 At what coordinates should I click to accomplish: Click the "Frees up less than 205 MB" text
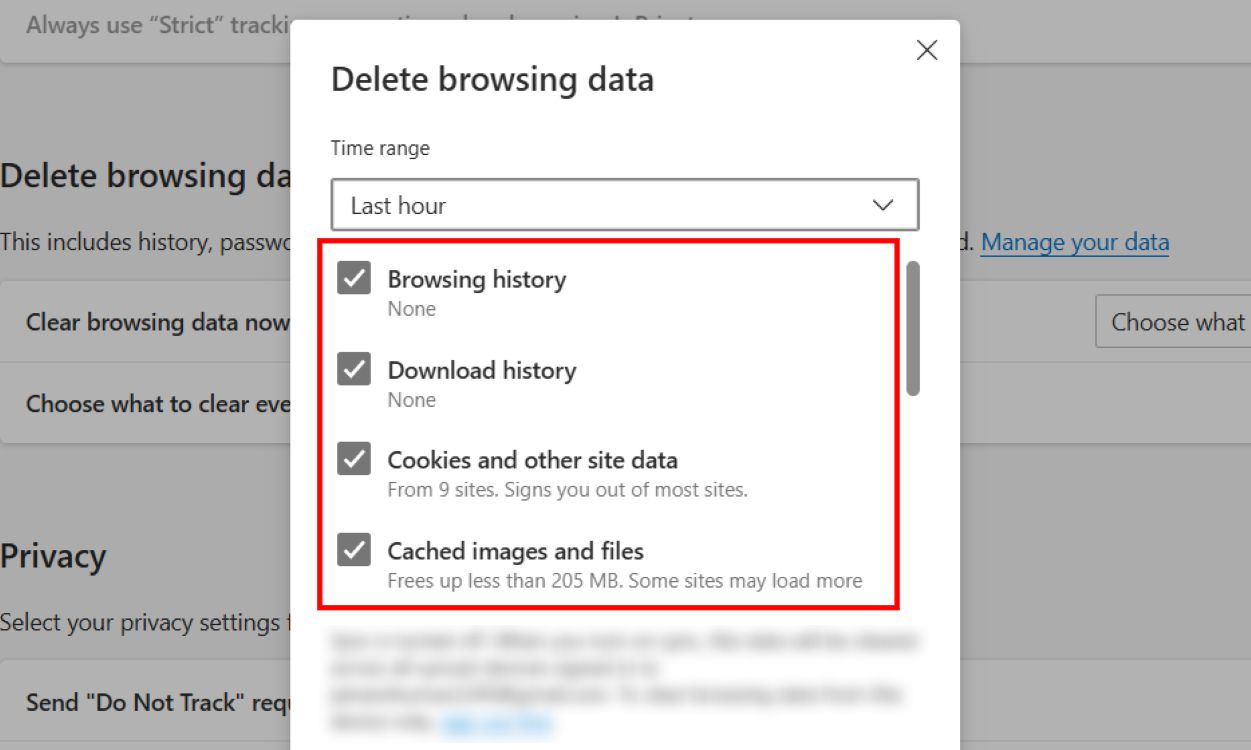(624, 580)
